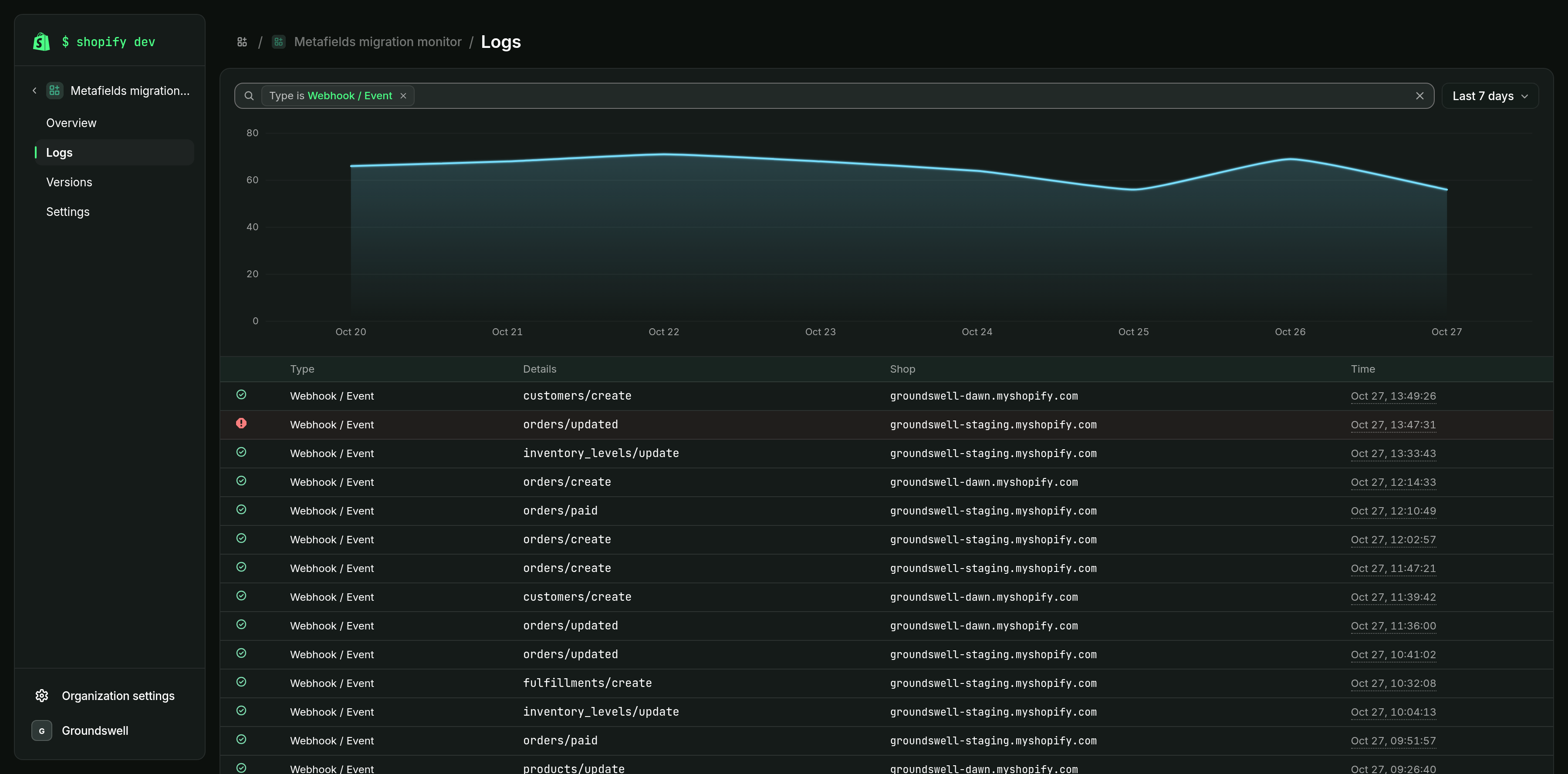Click the Groundswell G avatar
1568x774 pixels.
[x=42, y=731]
